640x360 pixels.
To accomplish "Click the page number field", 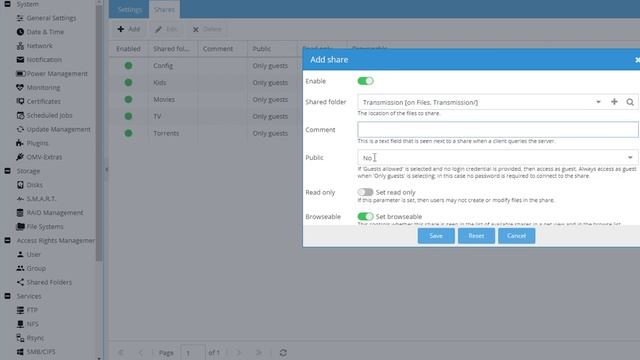I will pyautogui.click(x=192, y=352).
